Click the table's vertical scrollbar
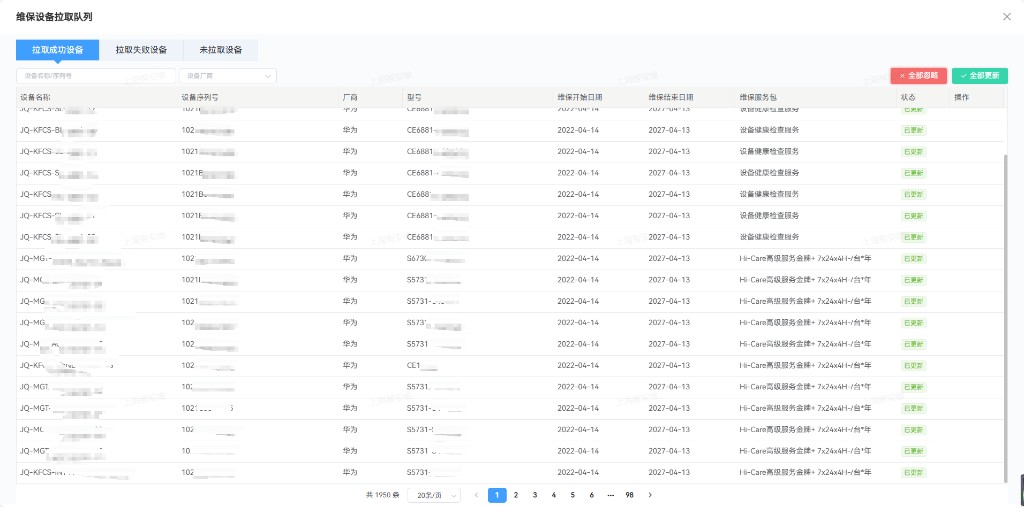The height and width of the screenshot is (507, 1024). (x=1008, y=317)
